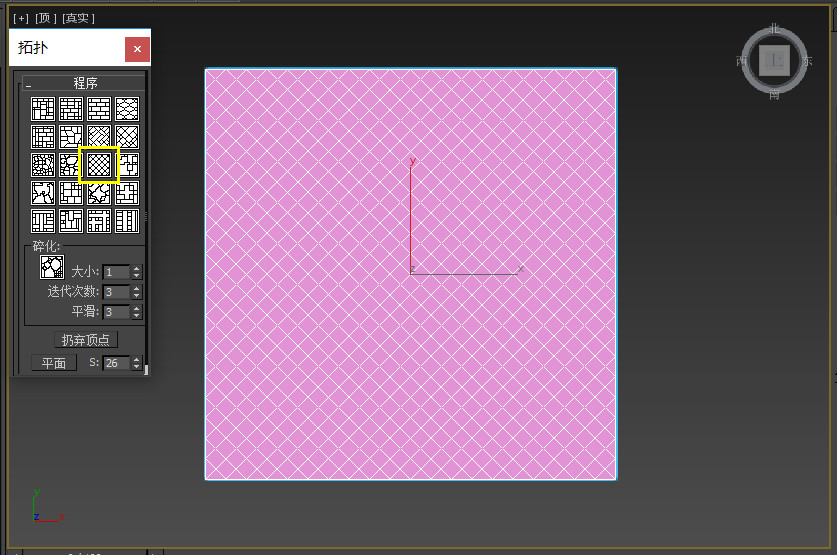Choose the cross-shaped tile pattern ending fourth row
Image resolution: width=837 pixels, height=555 pixels.
click(127, 193)
